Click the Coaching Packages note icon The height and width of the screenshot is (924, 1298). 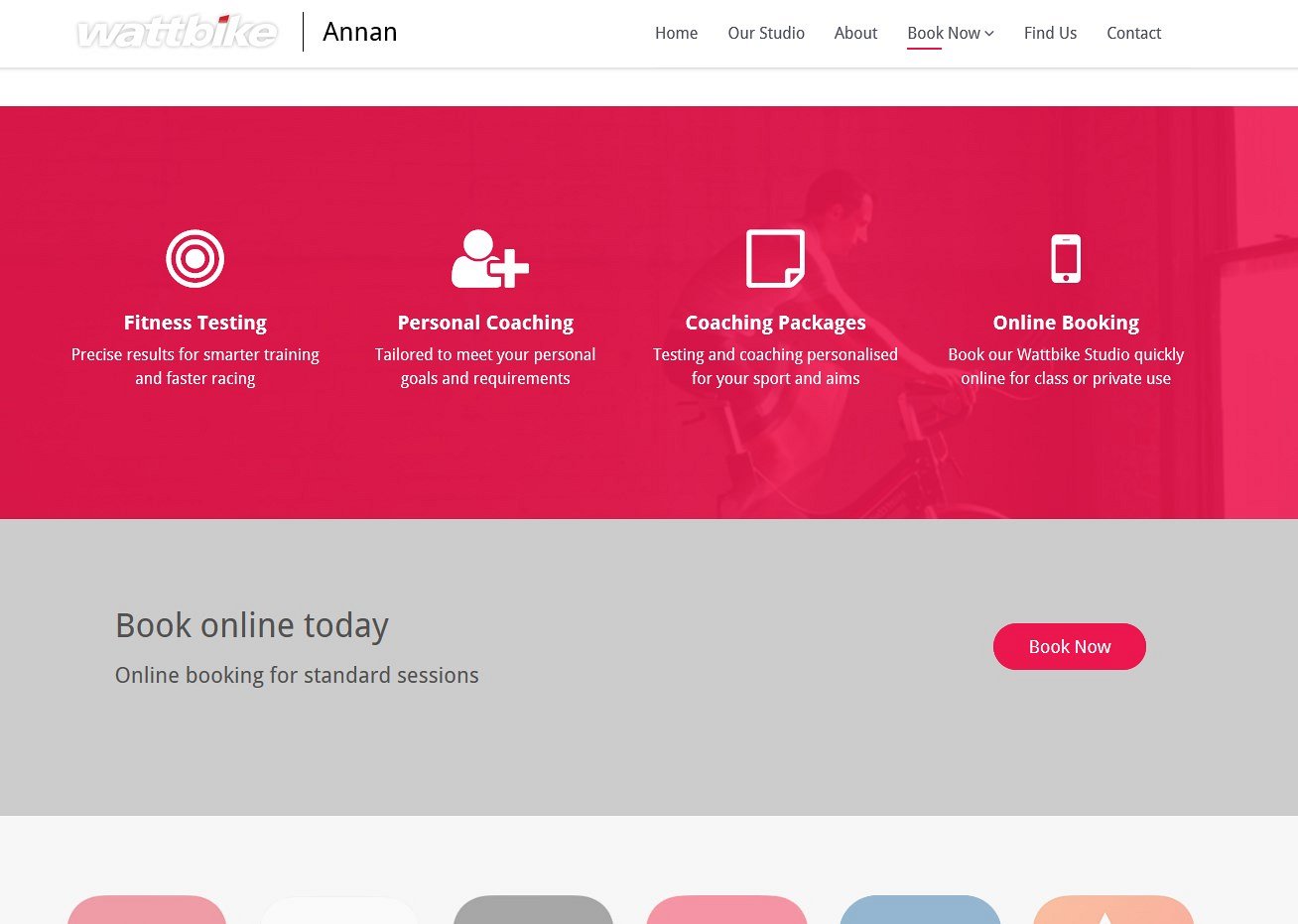click(x=775, y=259)
